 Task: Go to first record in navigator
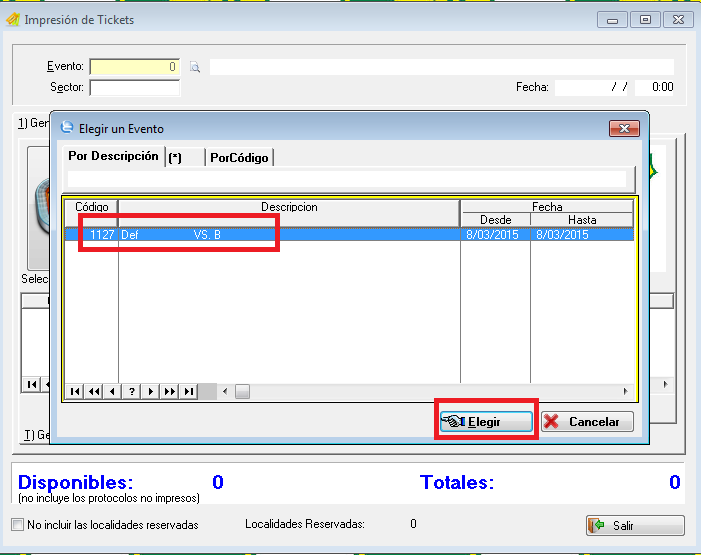(x=75, y=391)
